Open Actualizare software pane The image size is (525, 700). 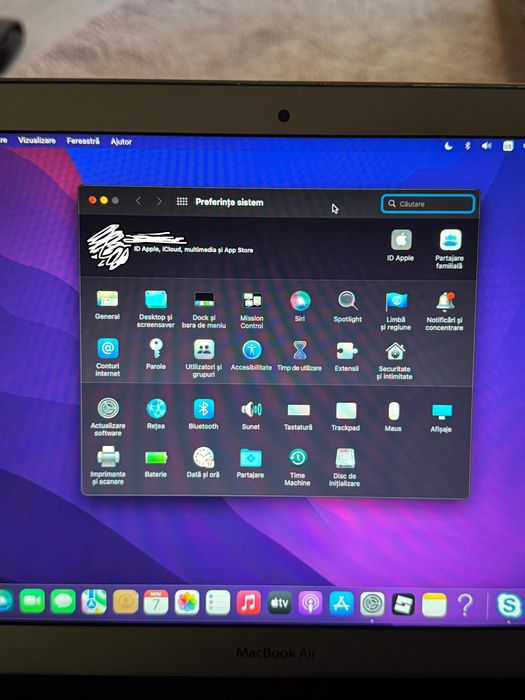click(x=108, y=416)
